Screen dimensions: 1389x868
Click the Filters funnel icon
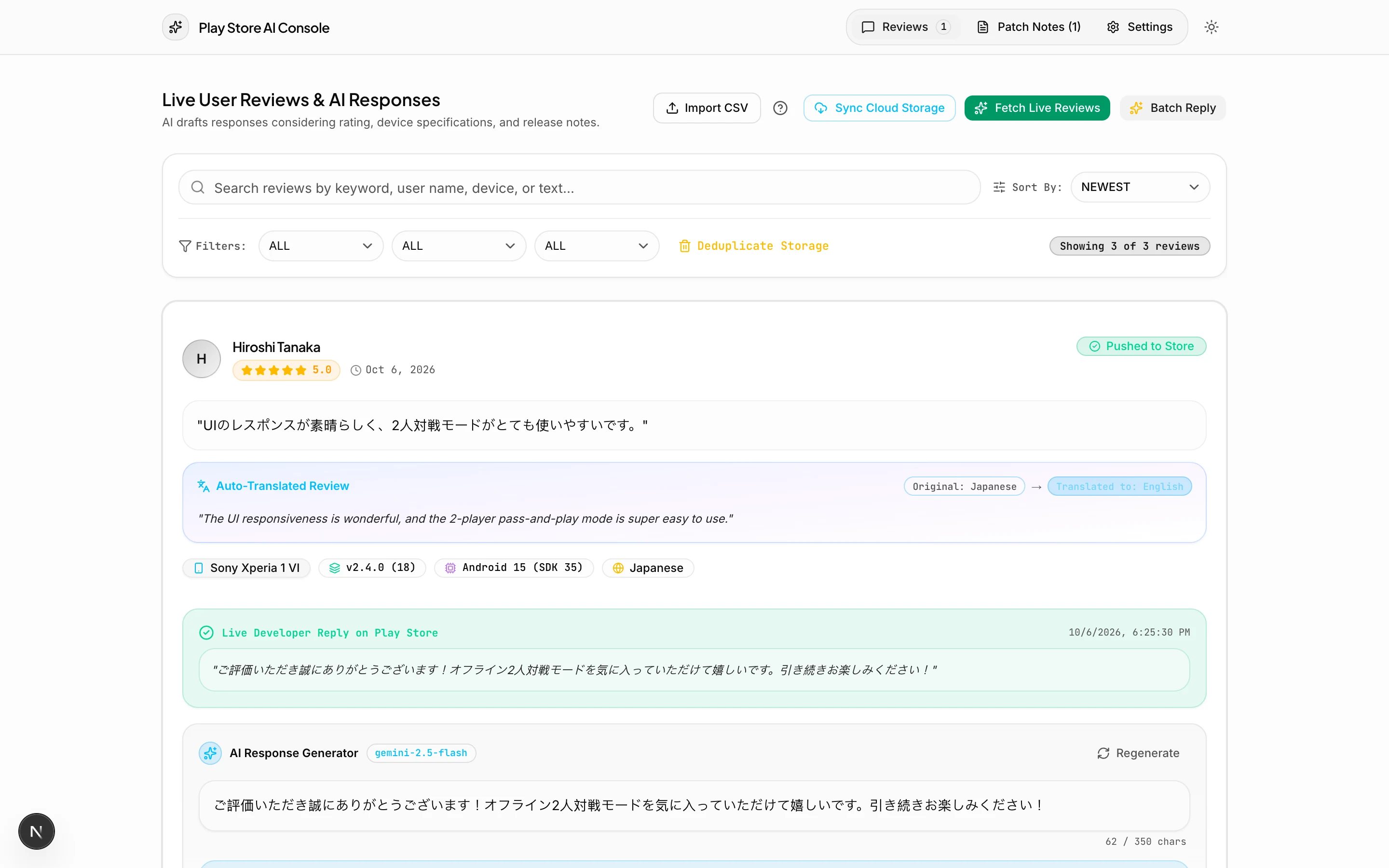[x=185, y=246]
